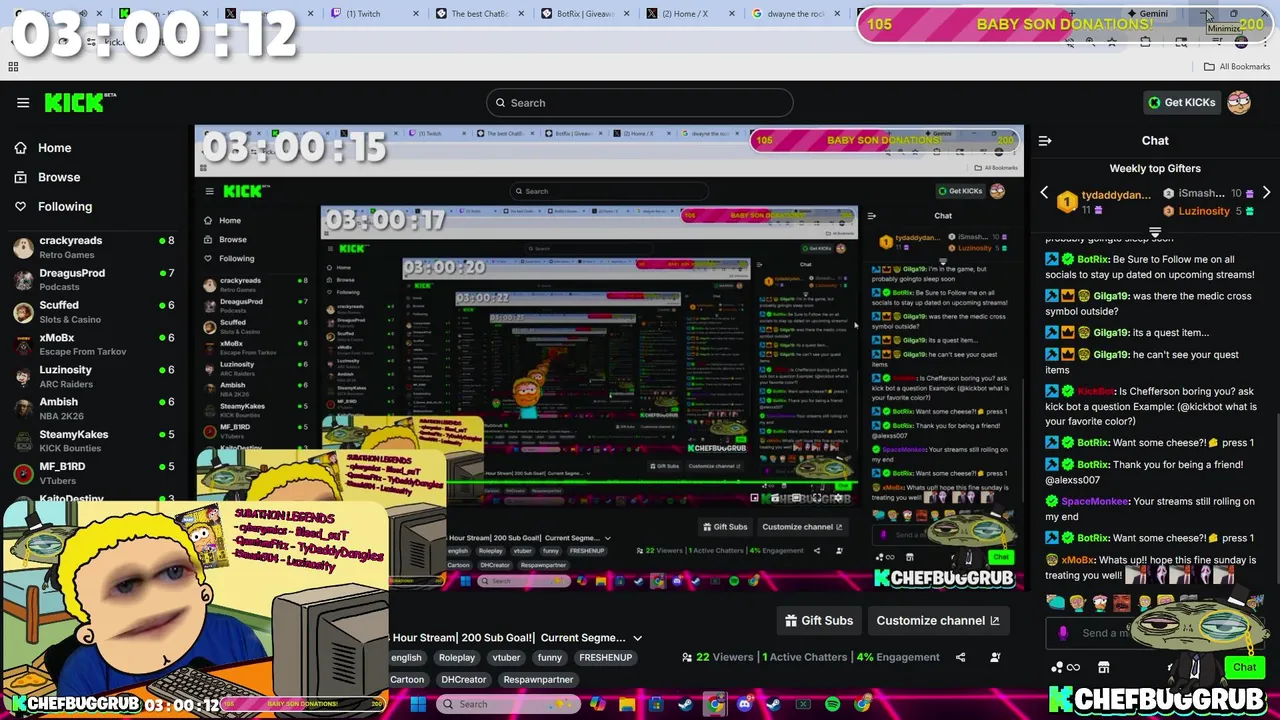Open the Kick hamburger menu
Image resolution: width=1280 pixels, height=720 pixels.
click(23, 102)
